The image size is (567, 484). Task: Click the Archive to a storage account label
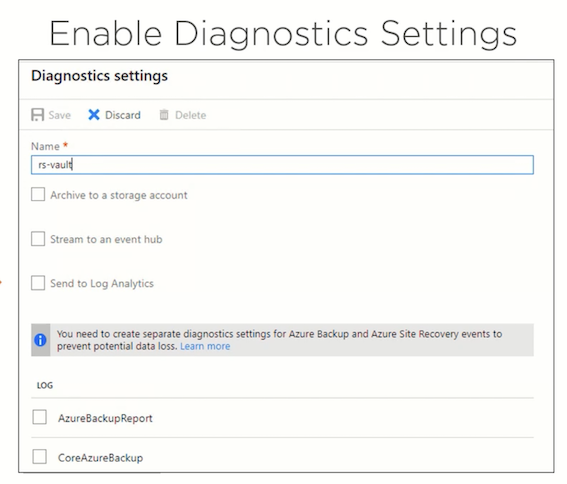coord(119,195)
